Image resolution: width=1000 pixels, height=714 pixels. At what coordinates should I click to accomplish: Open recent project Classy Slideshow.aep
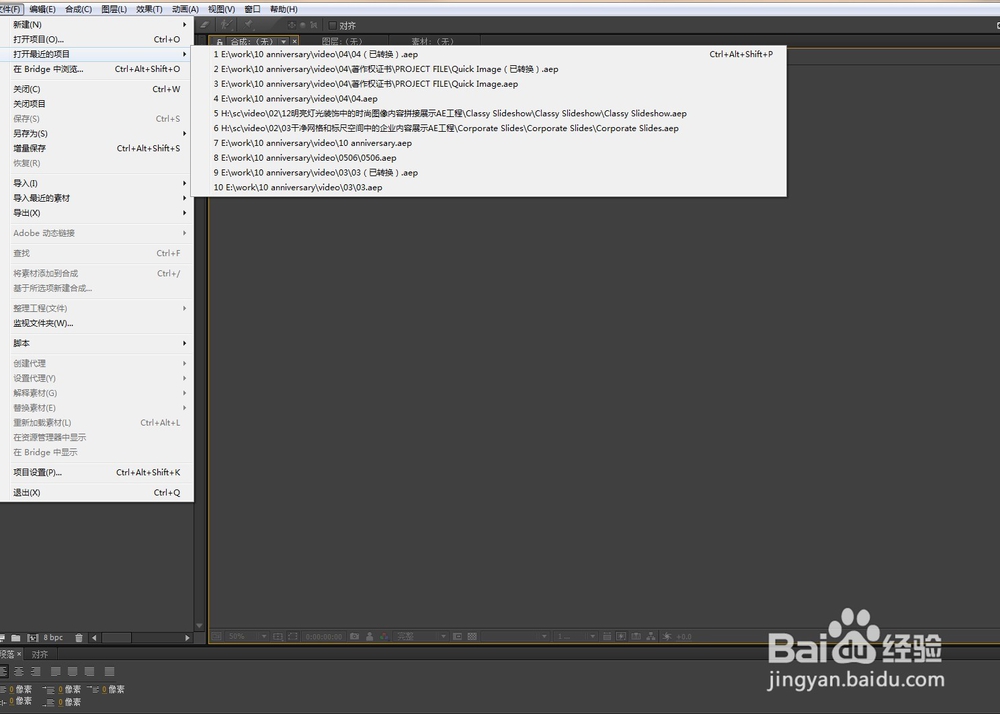click(x=489, y=113)
